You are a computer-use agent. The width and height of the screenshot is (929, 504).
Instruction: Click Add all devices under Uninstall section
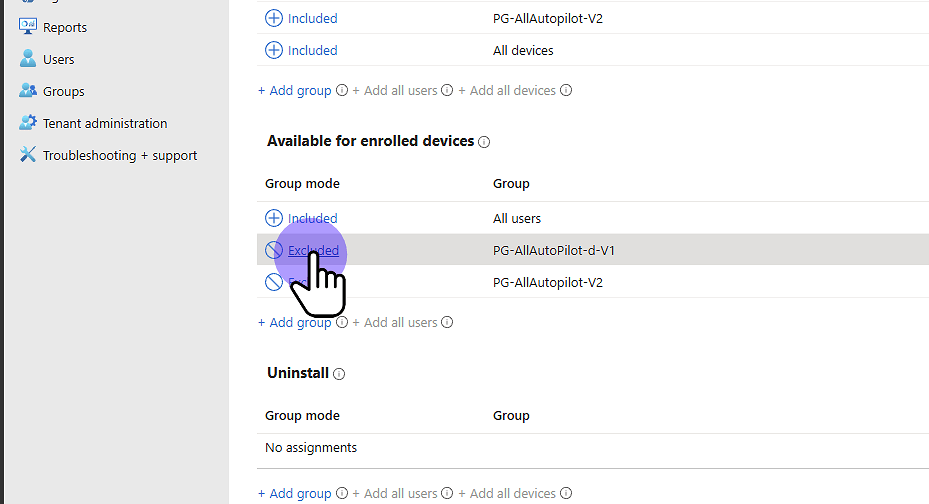pyautogui.click(x=507, y=493)
